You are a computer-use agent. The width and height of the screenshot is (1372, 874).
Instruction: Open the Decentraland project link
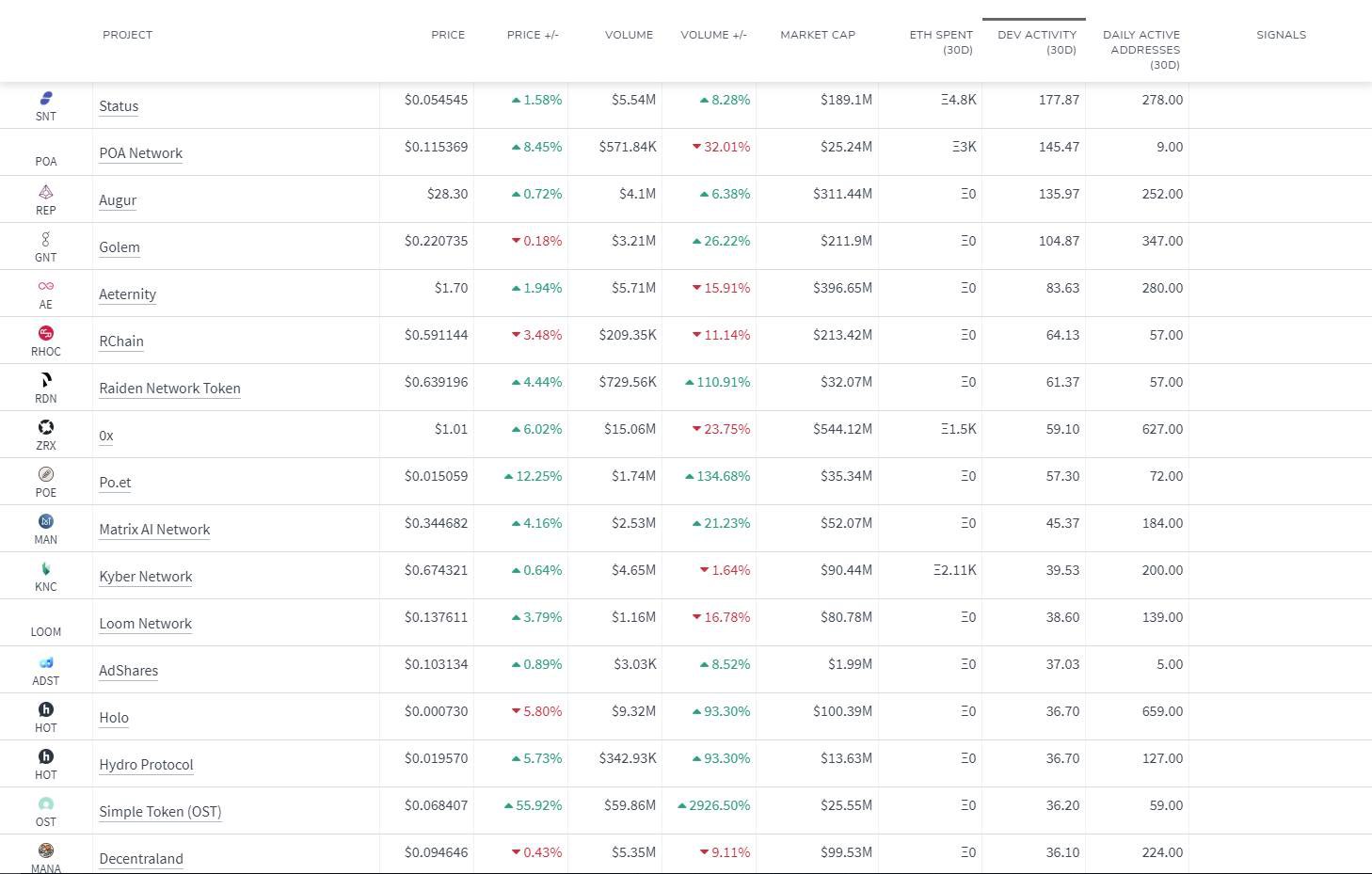point(141,859)
